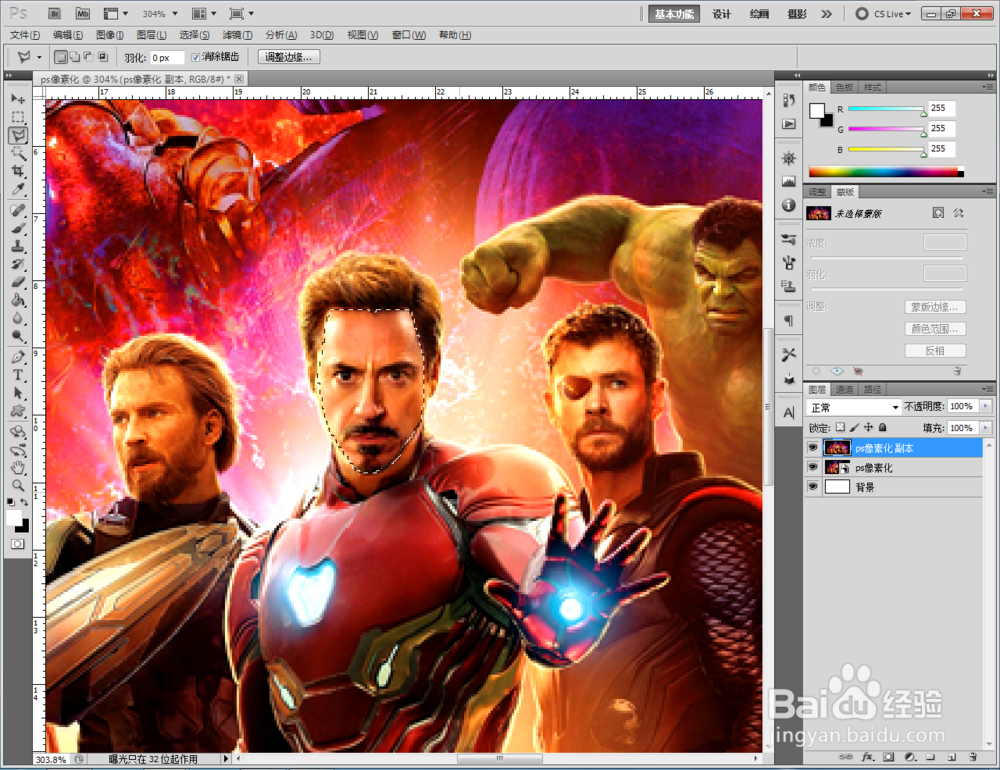This screenshot has width=1000, height=770.
Task: Toggle lock all padlock icon
Action: (883, 427)
